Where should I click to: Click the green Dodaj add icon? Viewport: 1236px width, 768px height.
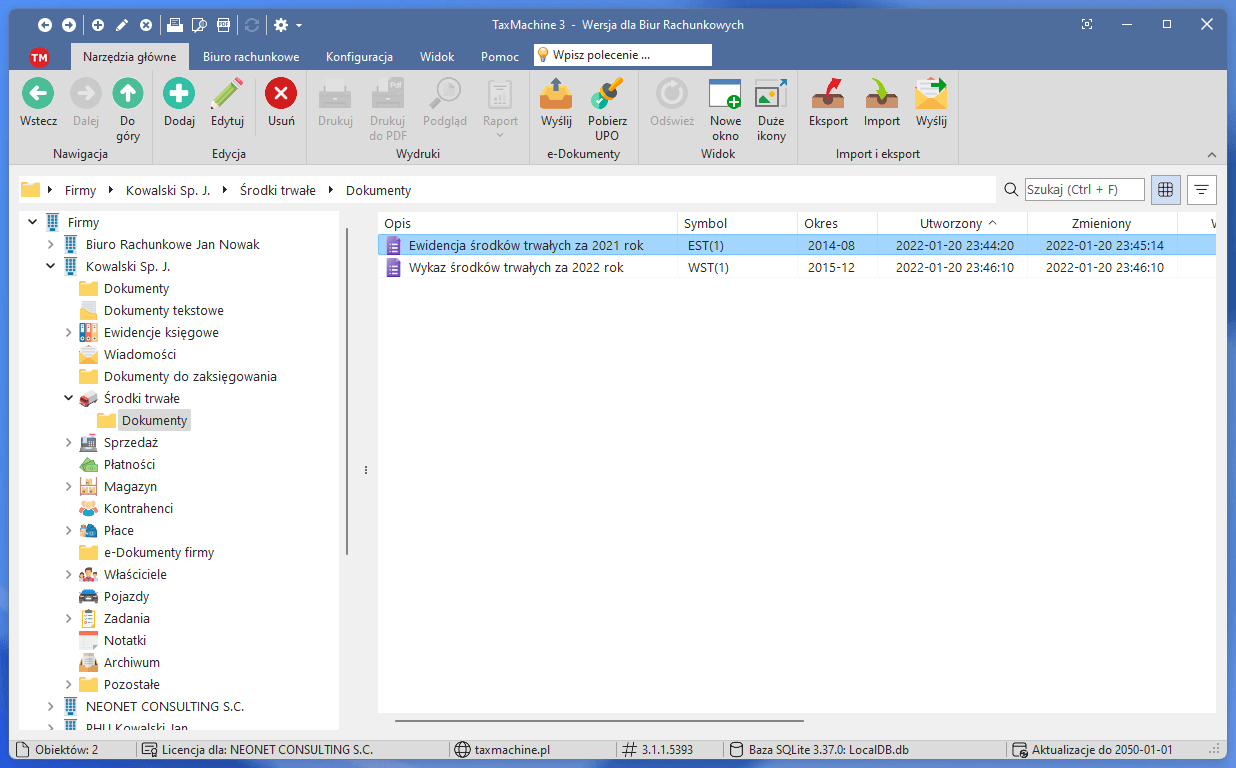pos(179,95)
